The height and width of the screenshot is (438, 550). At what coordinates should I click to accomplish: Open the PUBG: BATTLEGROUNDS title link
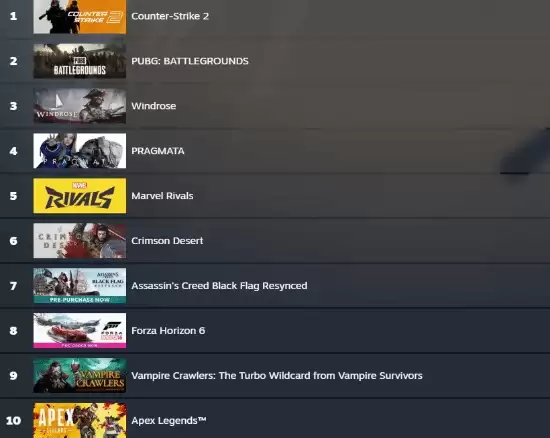point(190,61)
